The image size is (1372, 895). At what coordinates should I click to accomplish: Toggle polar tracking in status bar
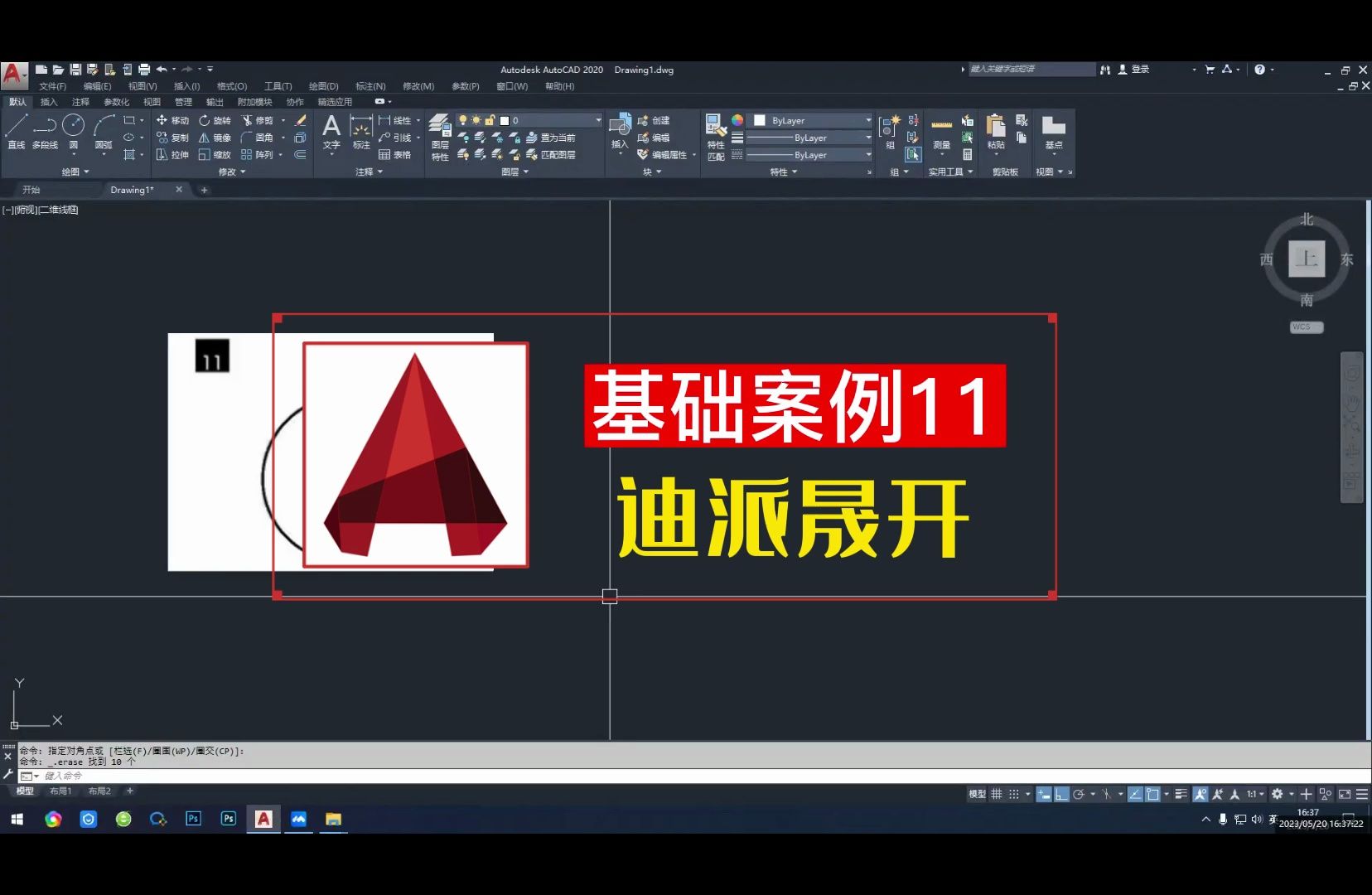pyautogui.click(x=1079, y=794)
